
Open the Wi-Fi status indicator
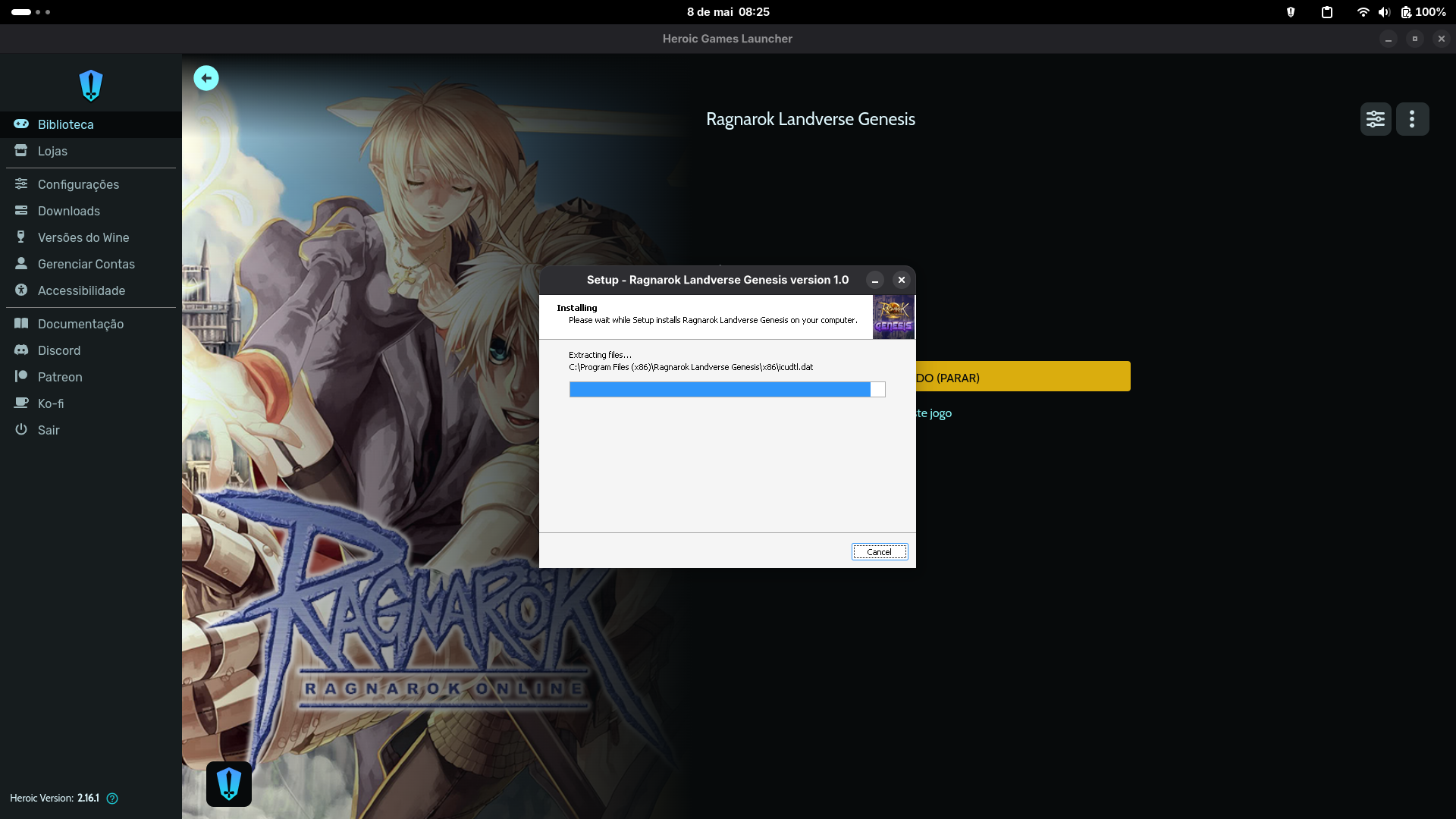(x=1363, y=12)
